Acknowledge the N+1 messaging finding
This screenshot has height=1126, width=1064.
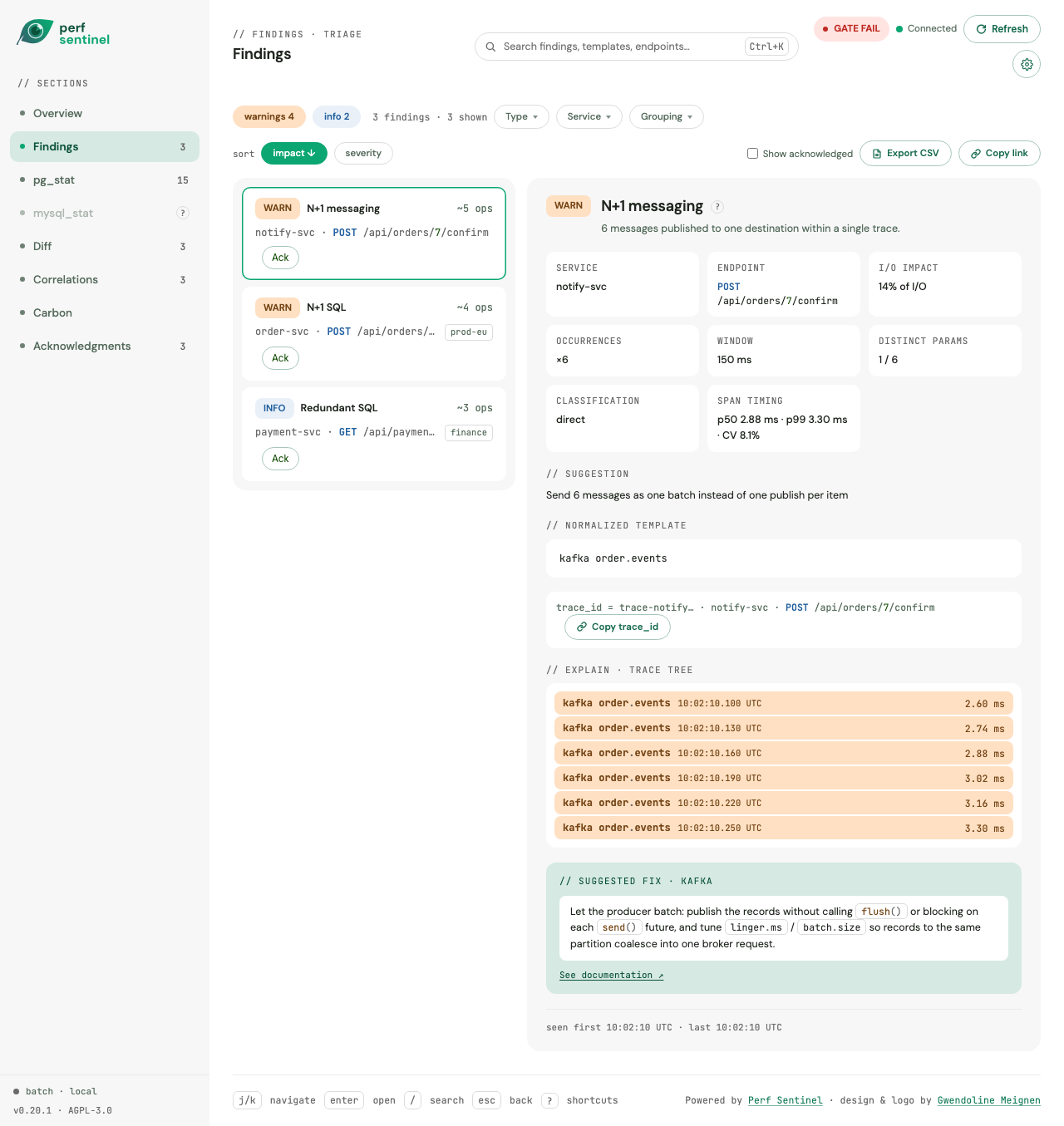point(281,258)
